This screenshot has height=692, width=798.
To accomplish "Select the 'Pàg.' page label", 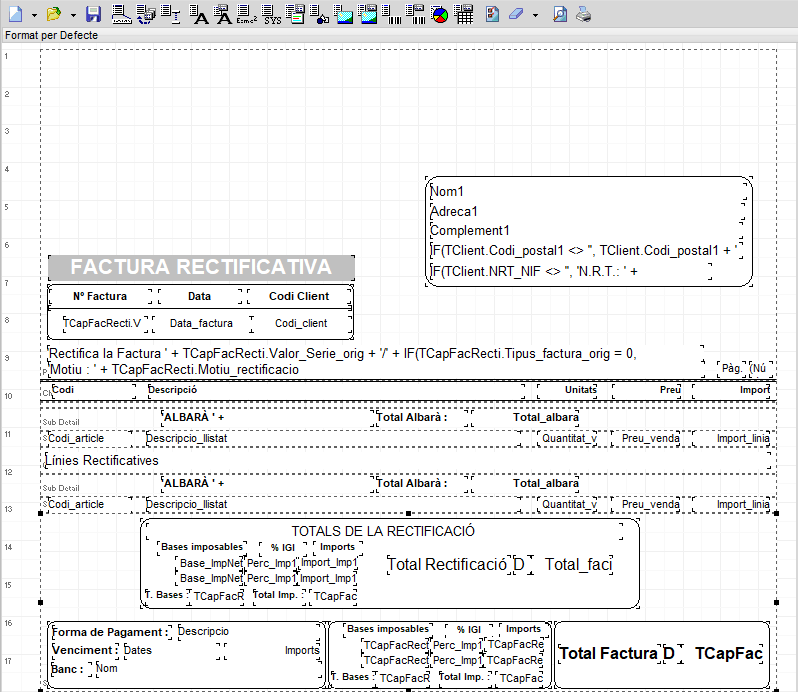I will pos(731,368).
